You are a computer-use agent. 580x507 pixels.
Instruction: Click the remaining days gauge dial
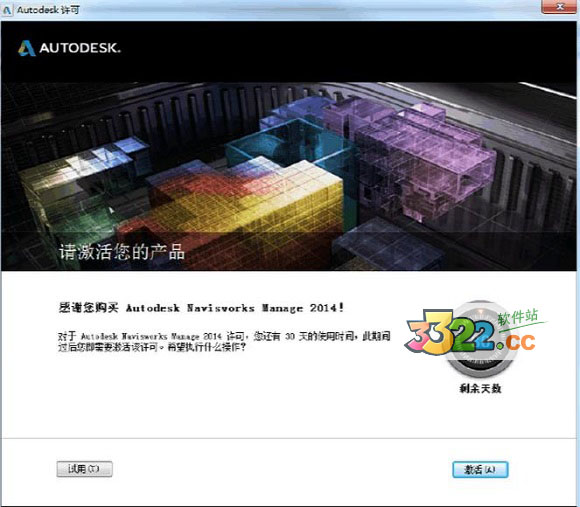pyautogui.click(x=480, y=338)
